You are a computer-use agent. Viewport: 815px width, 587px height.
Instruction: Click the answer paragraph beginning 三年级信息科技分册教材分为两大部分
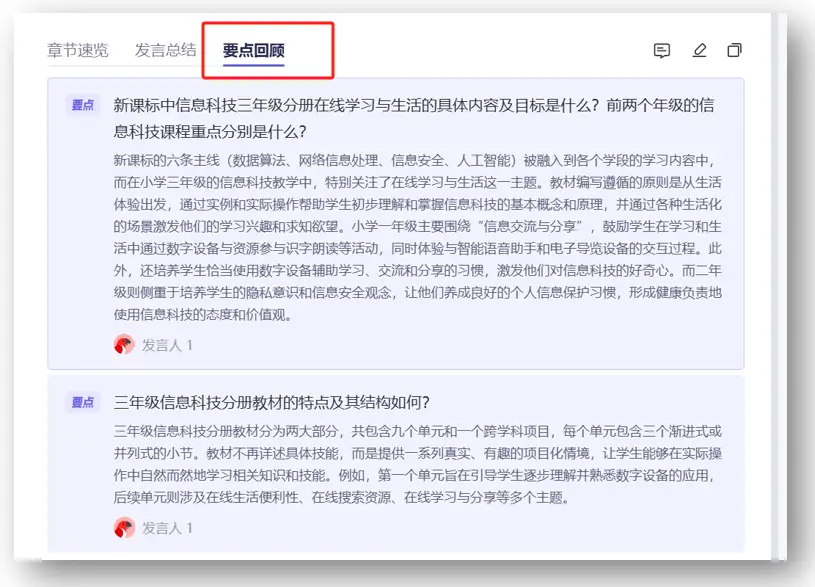click(x=418, y=464)
